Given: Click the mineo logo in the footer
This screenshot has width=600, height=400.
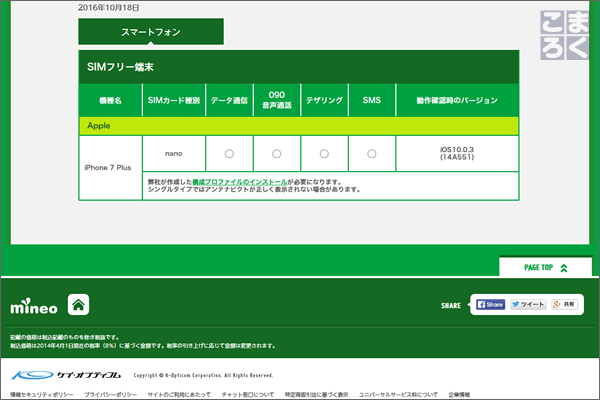Looking at the screenshot, I should (34, 306).
